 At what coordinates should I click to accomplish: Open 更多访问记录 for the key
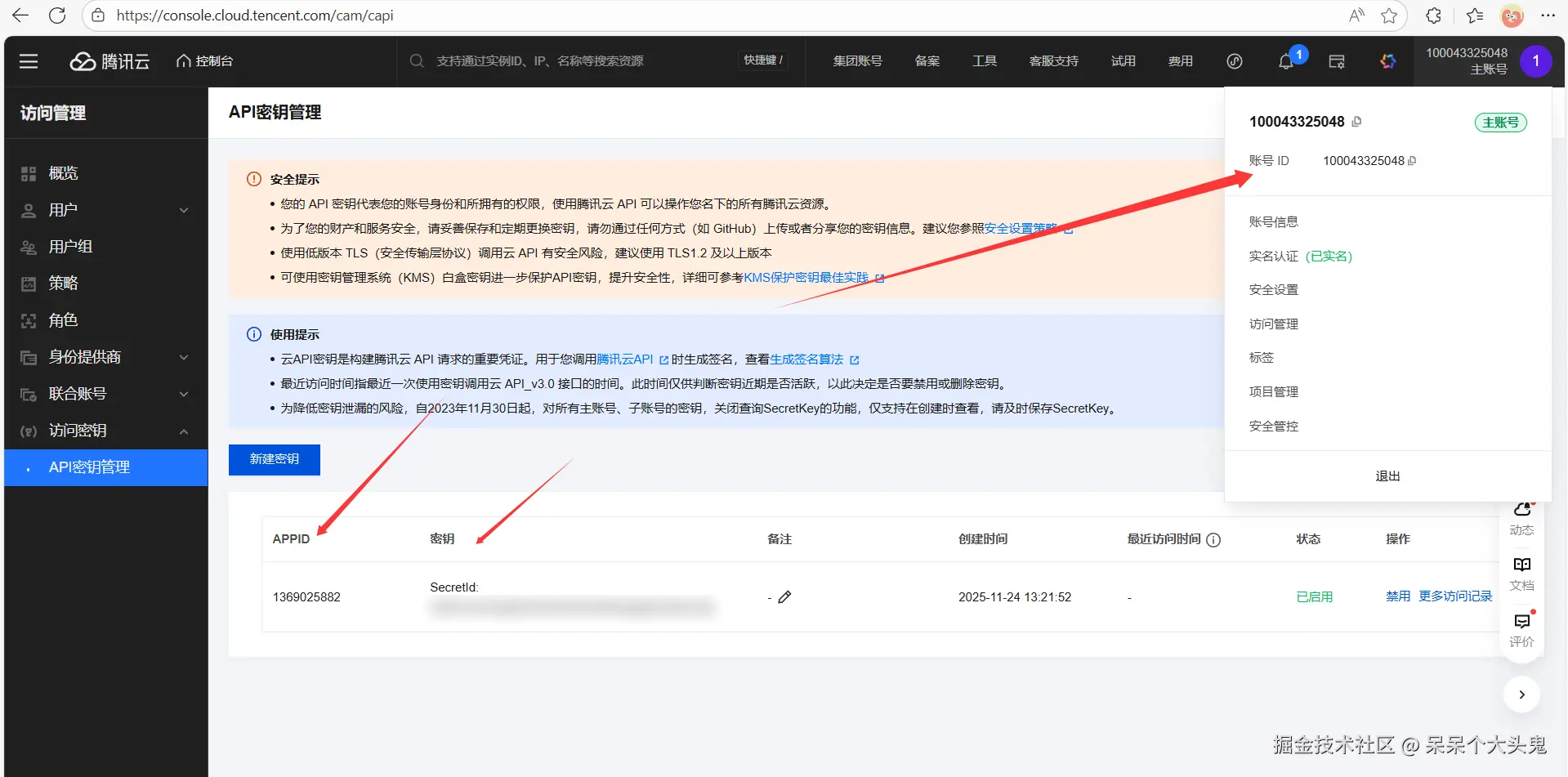pyautogui.click(x=1455, y=596)
